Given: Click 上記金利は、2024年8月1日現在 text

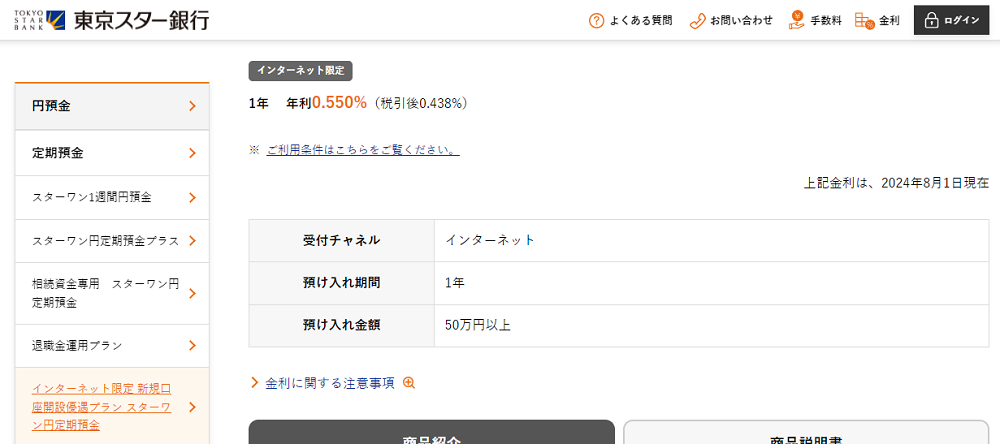Looking at the screenshot, I should coord(896,183).
